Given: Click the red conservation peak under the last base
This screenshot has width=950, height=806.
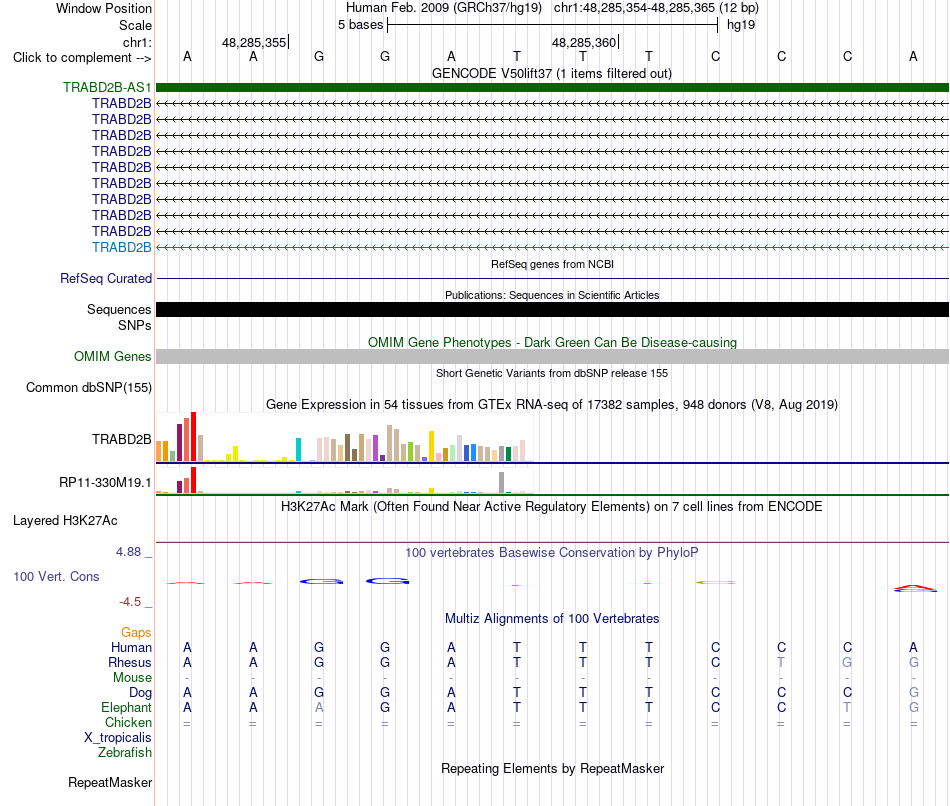Looking at the screenshot, I should pyautogui.click(x=914, y=587).
